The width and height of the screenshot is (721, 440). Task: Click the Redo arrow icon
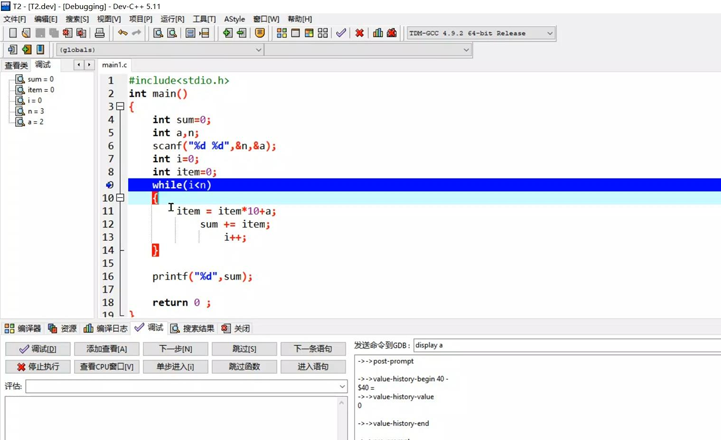point(137,33)
